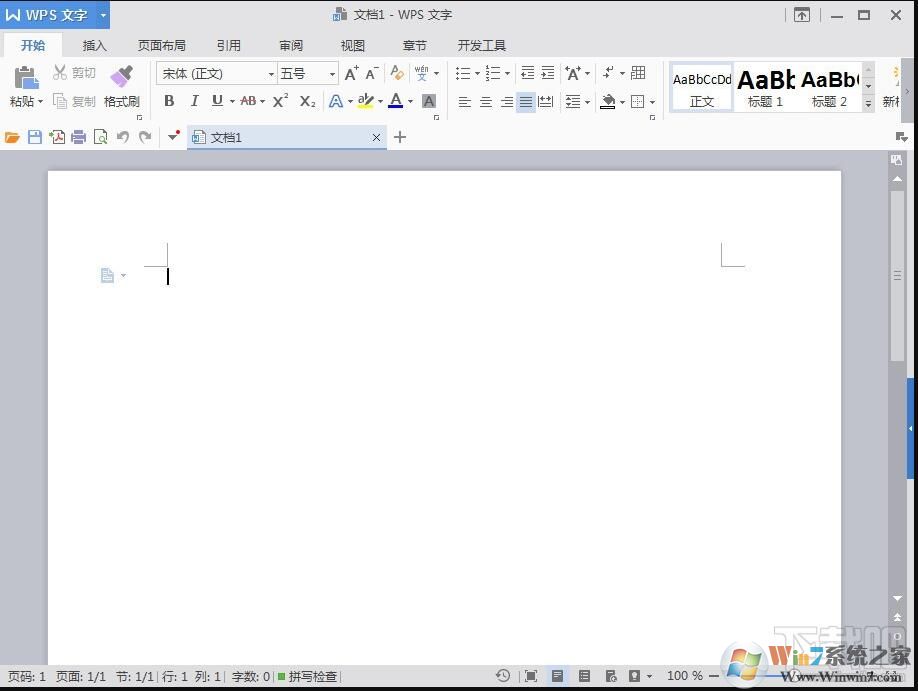Screen dimensions: 918x691
Task: Open the print preview icon on quick access toolbar
Action: (x=101, y=136)
